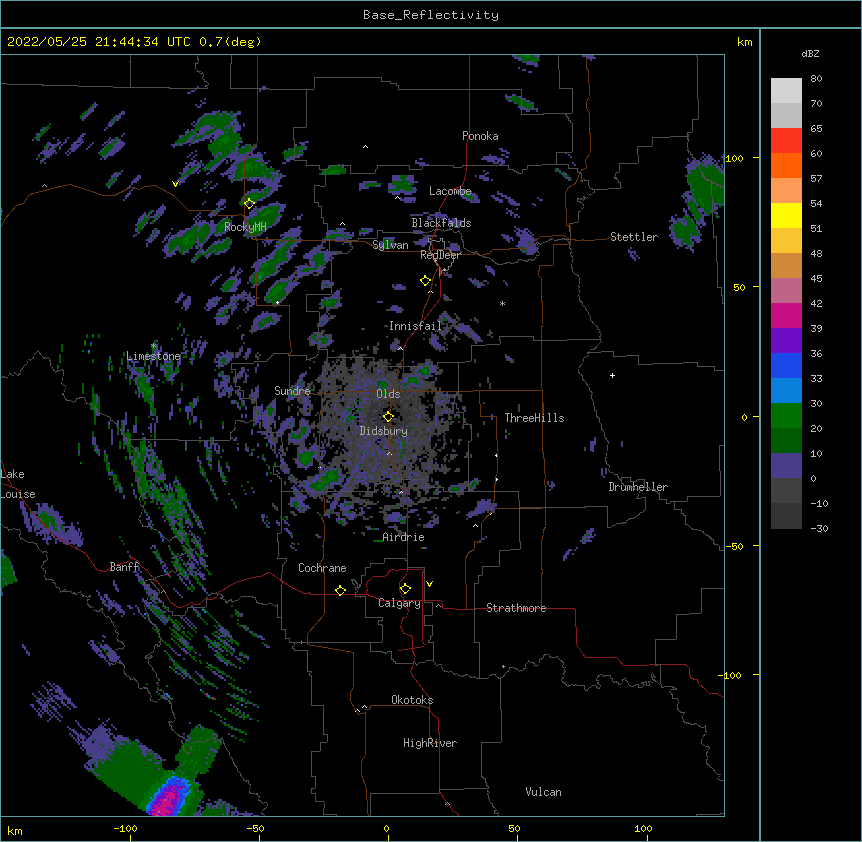Pick the magenta 42-39 dBZ legend swatch
Screen dimensions: 862x842
[x=786, y=316]
